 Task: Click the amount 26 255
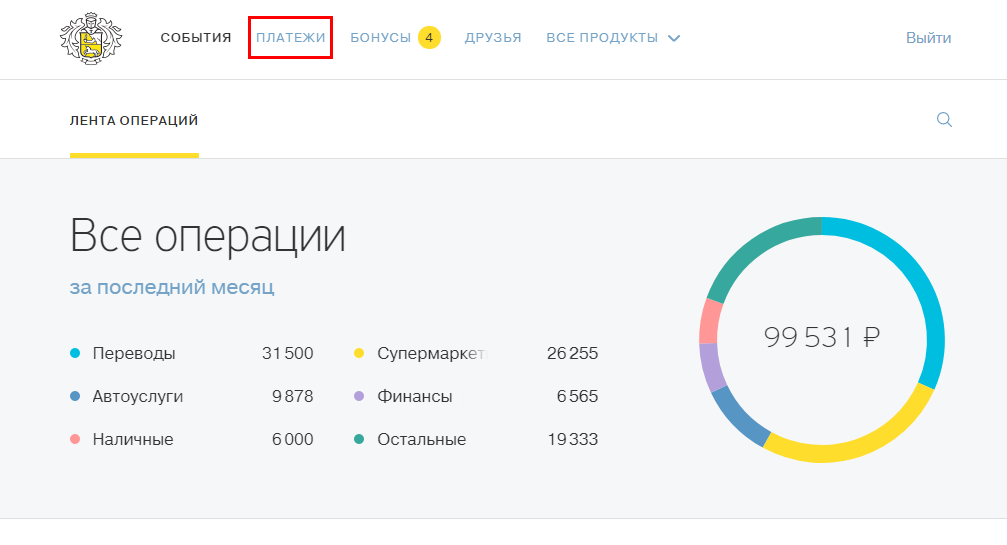point(572,353)
